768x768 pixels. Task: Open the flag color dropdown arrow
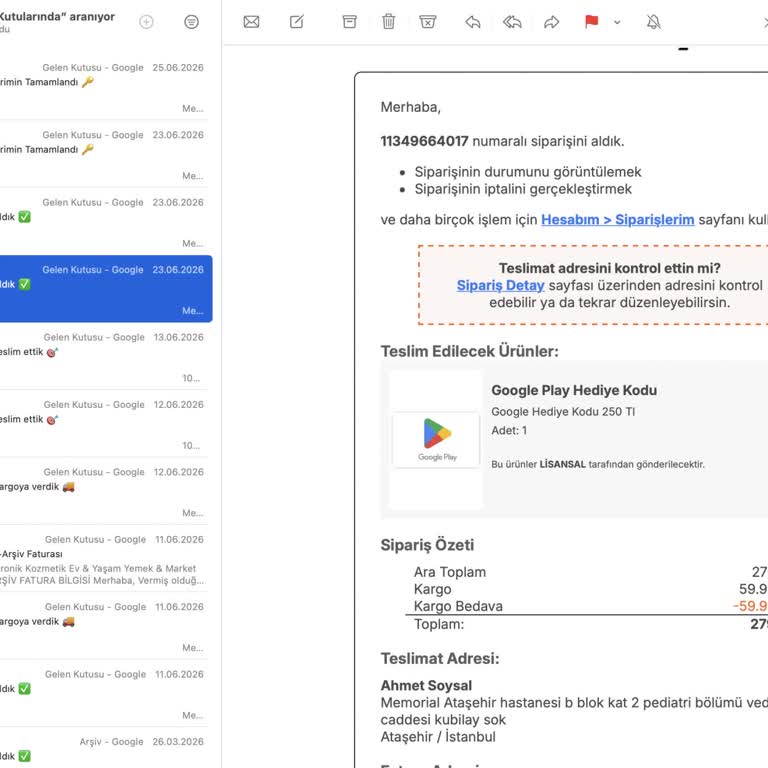(x=617, y=22)
